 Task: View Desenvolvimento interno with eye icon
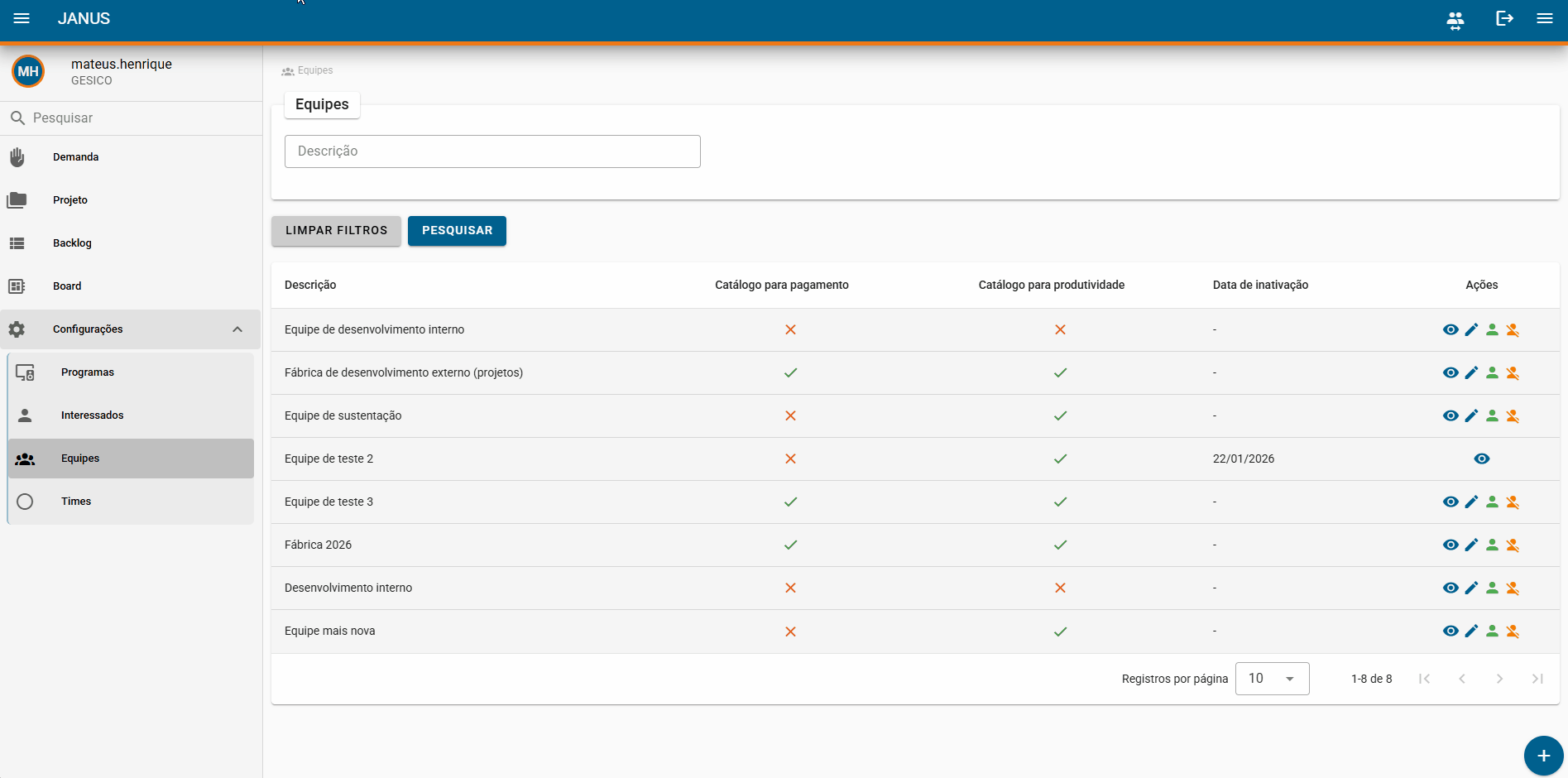tap(1451, 588)
